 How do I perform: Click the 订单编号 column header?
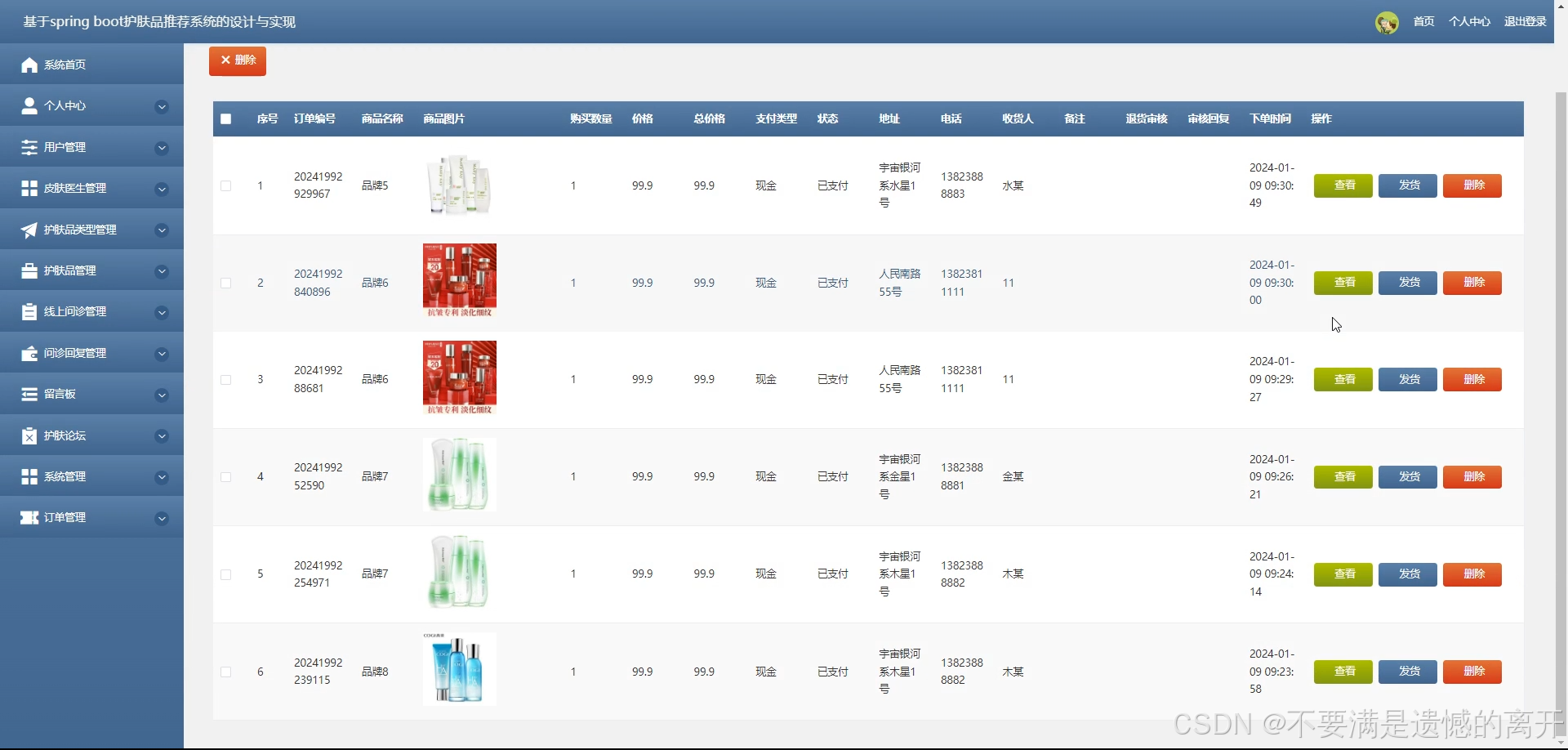tap(314, 118)
